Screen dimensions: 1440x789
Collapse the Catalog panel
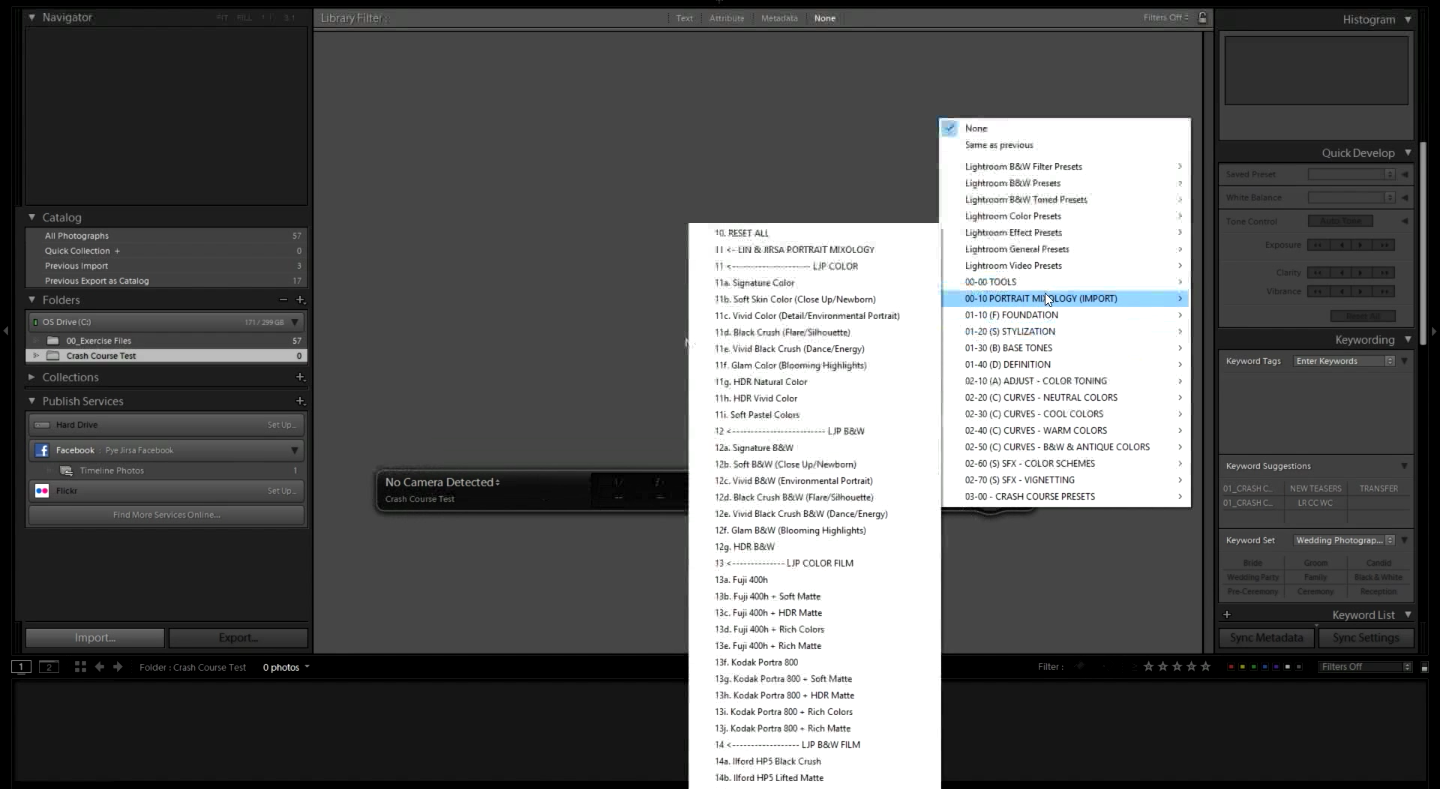click(x=32, y=217)
